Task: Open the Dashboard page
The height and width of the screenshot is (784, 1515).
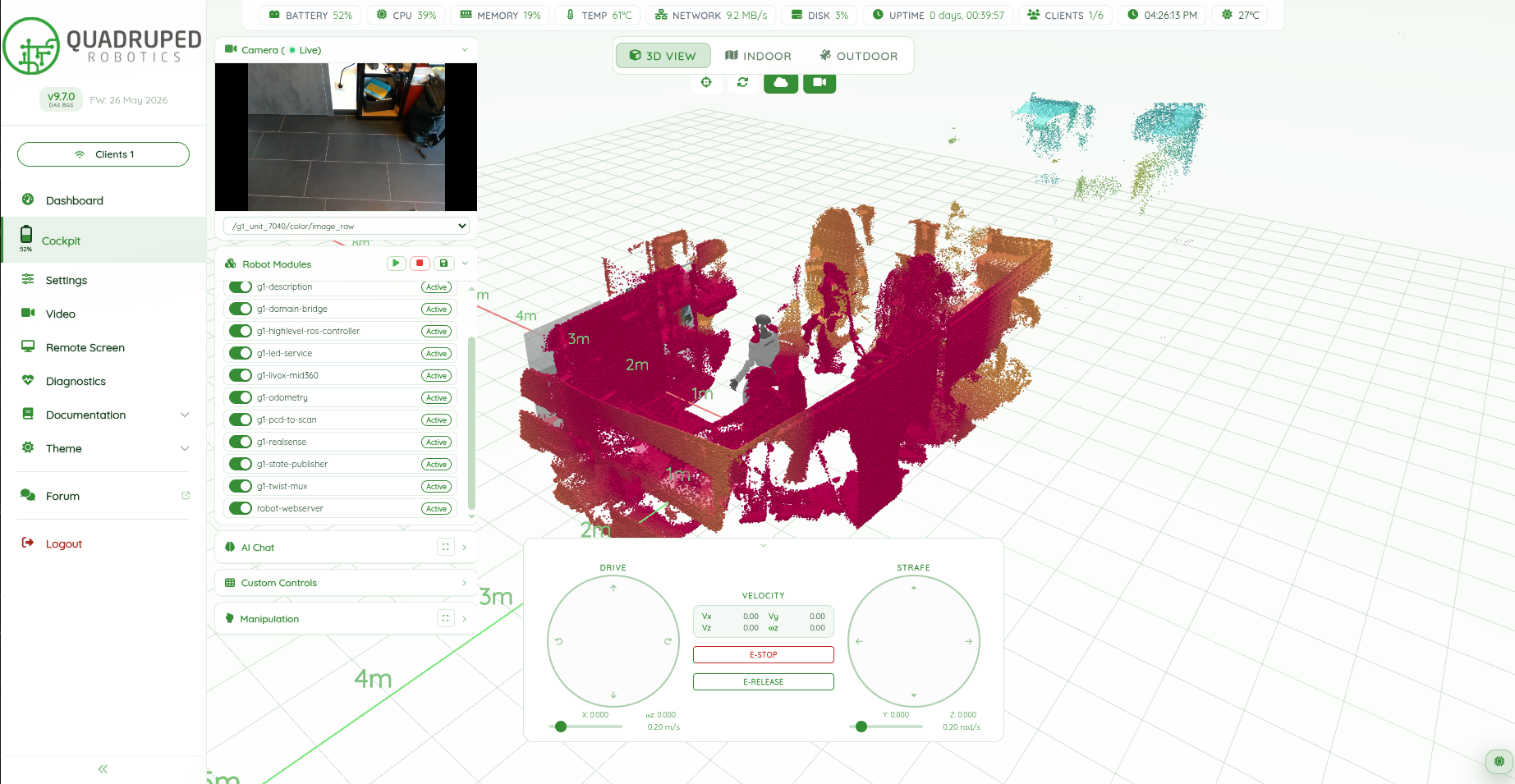Action: coord(74,200)
